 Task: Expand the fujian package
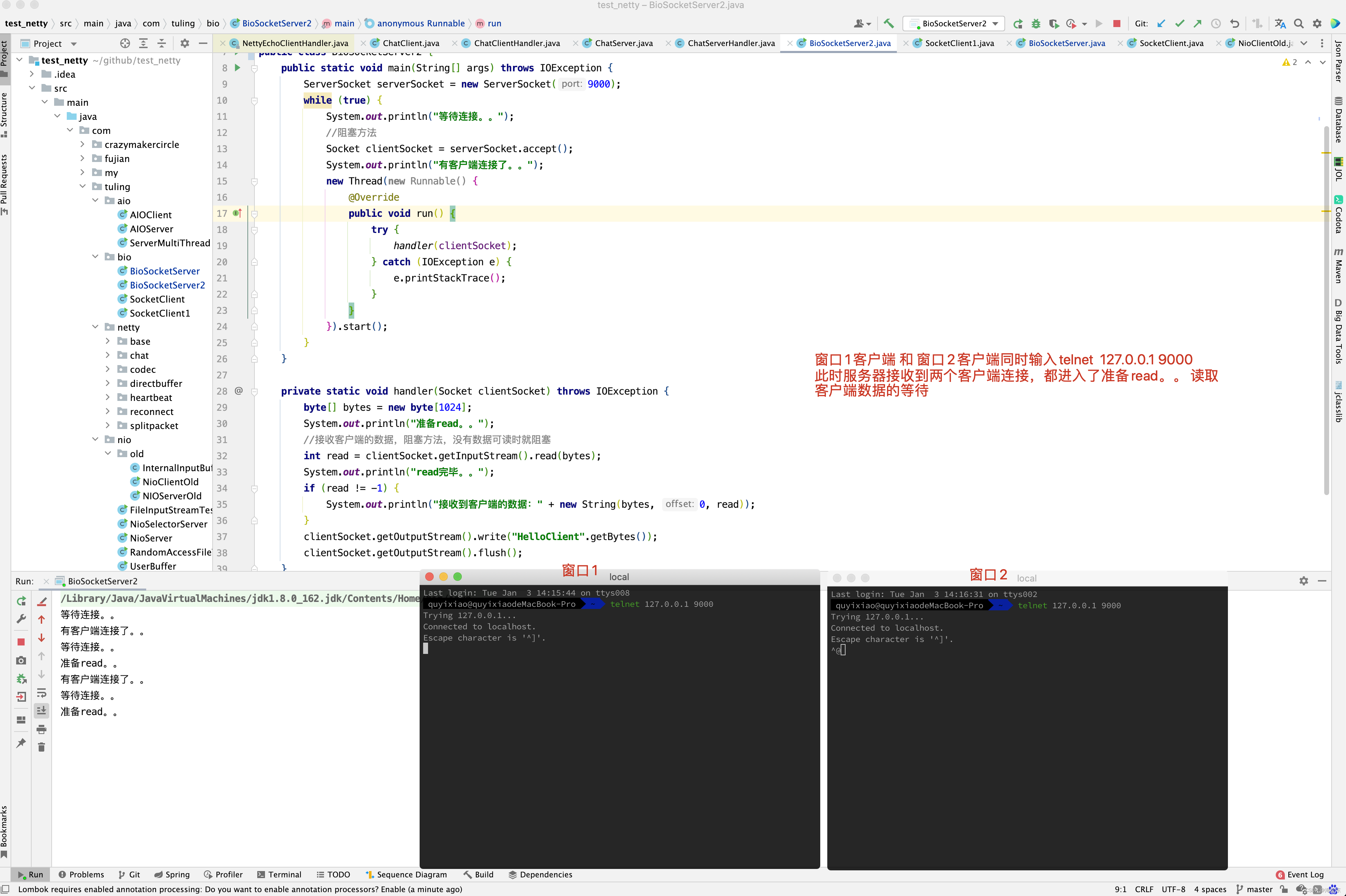click(x=82, y=158)
